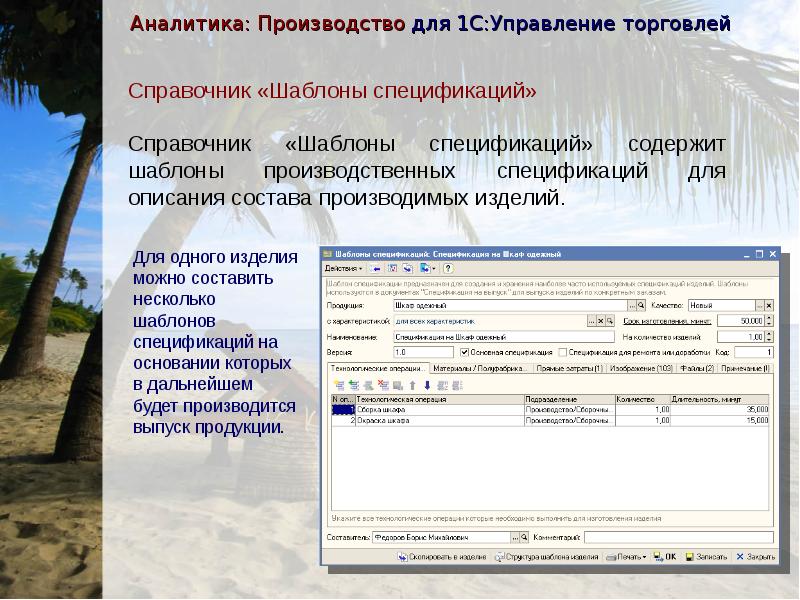
Task: Click the Срок изготовления spinner control
Action: [767, 321]
